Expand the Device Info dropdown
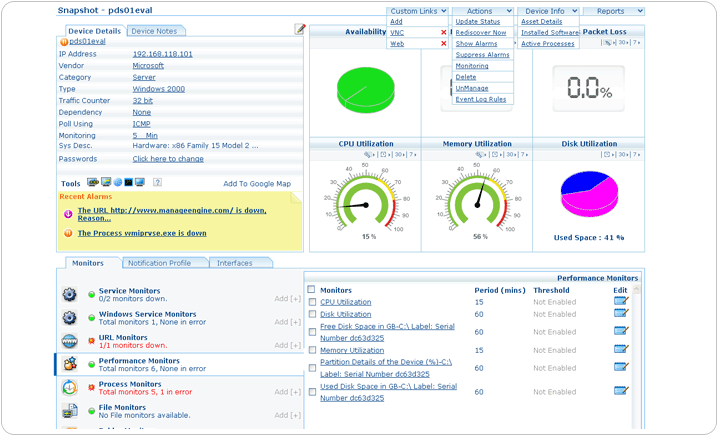 coord(548,11)
